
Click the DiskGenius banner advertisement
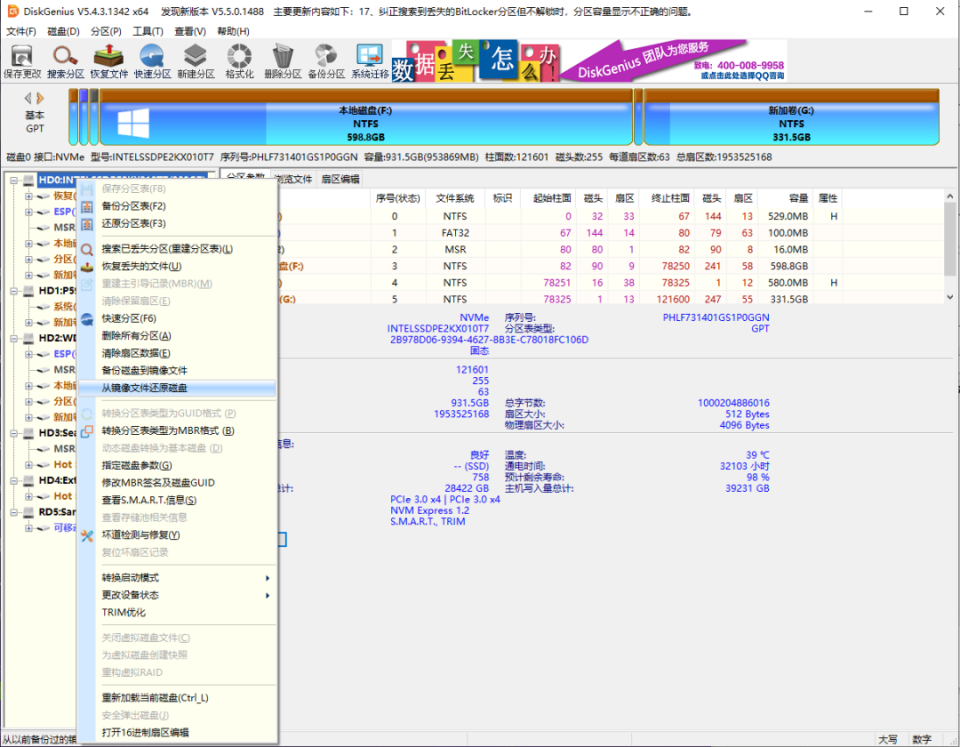[589, 61]
